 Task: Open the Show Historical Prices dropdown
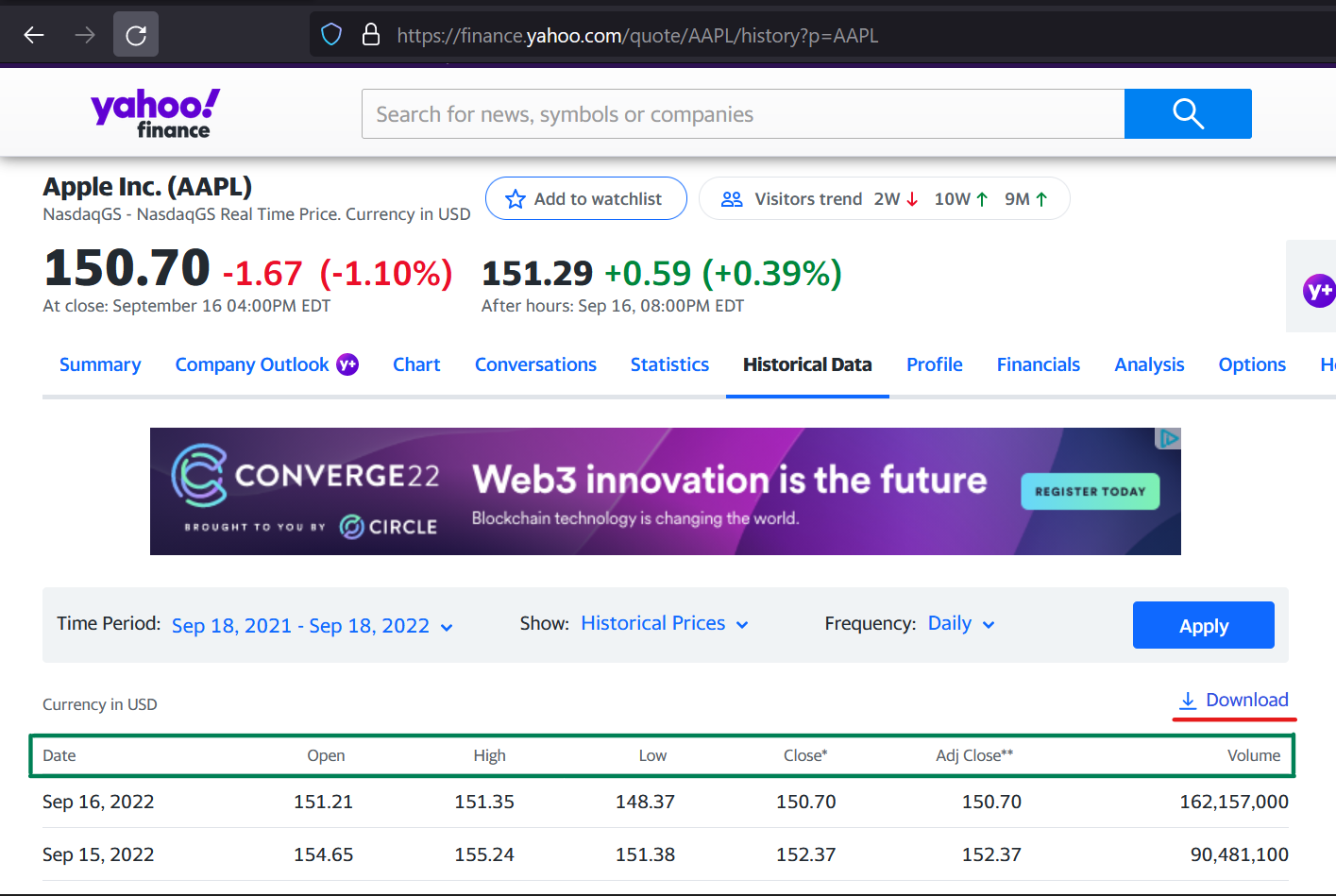pos(665,624)
